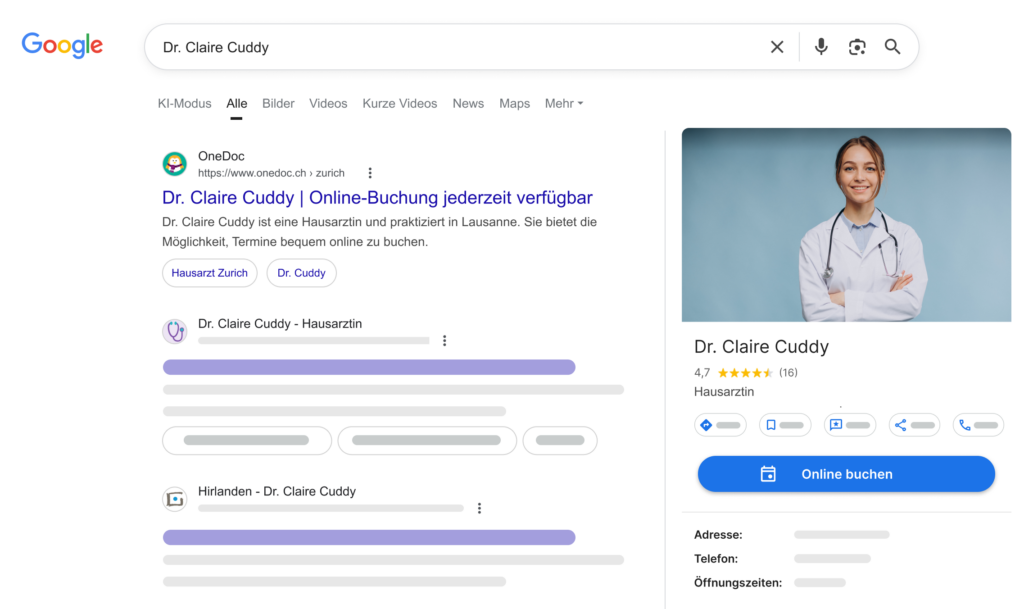Viewport: 1024px width, 609px height.
Task: Click the phone call icon button
Action: (x=978, y=425)
